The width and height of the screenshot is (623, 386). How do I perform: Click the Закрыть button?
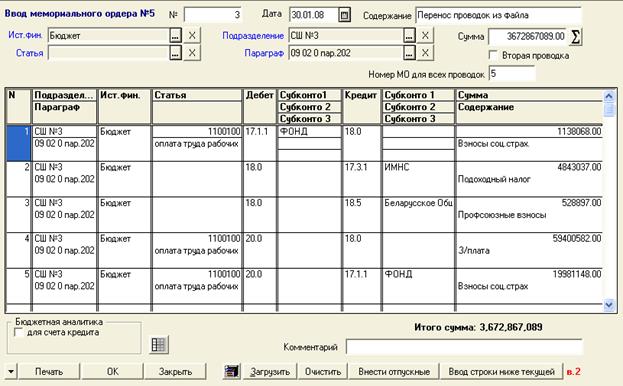click(x=175, y=372)
